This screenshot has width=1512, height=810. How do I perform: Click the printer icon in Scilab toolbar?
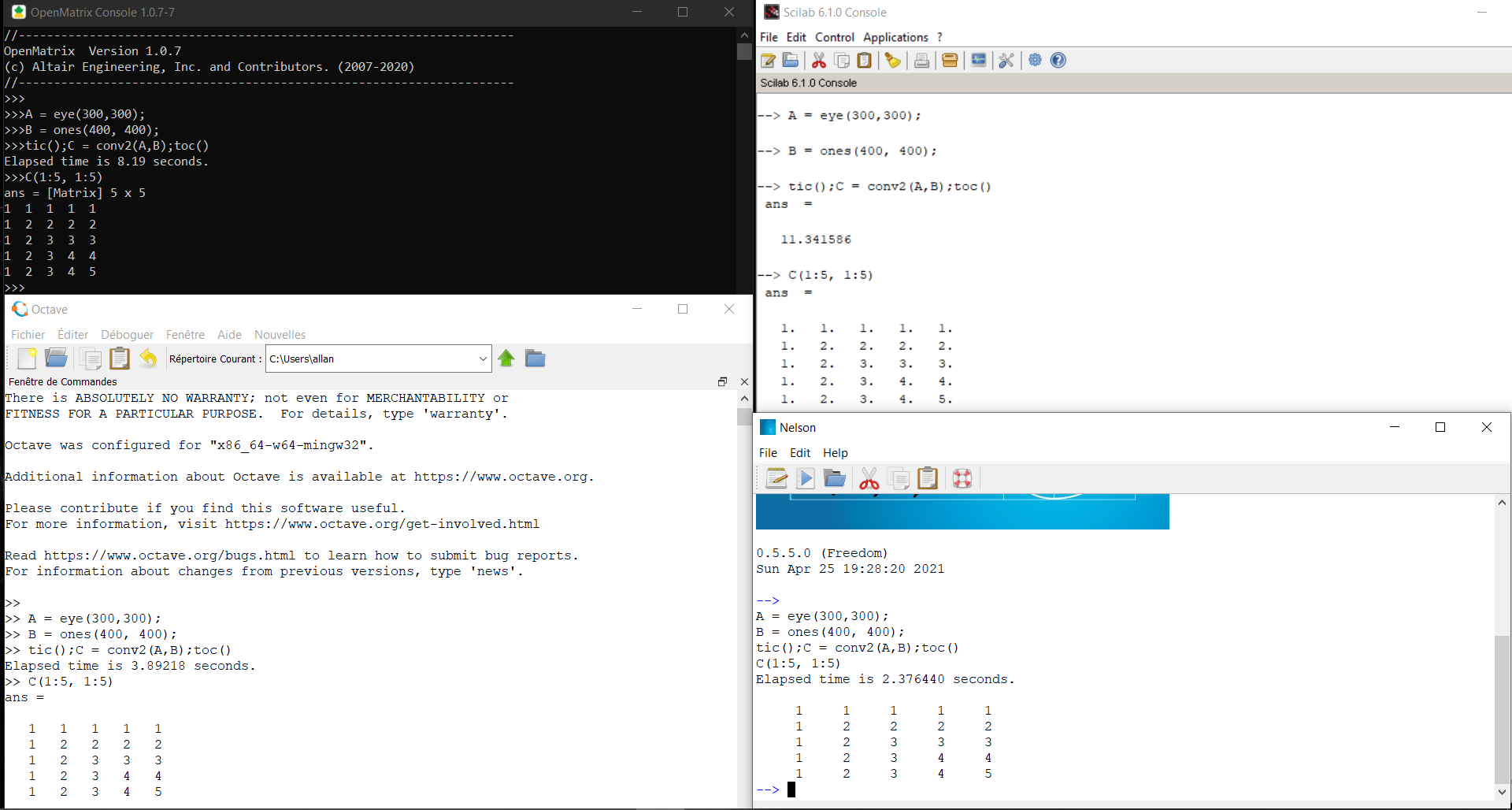pos(921,61)
